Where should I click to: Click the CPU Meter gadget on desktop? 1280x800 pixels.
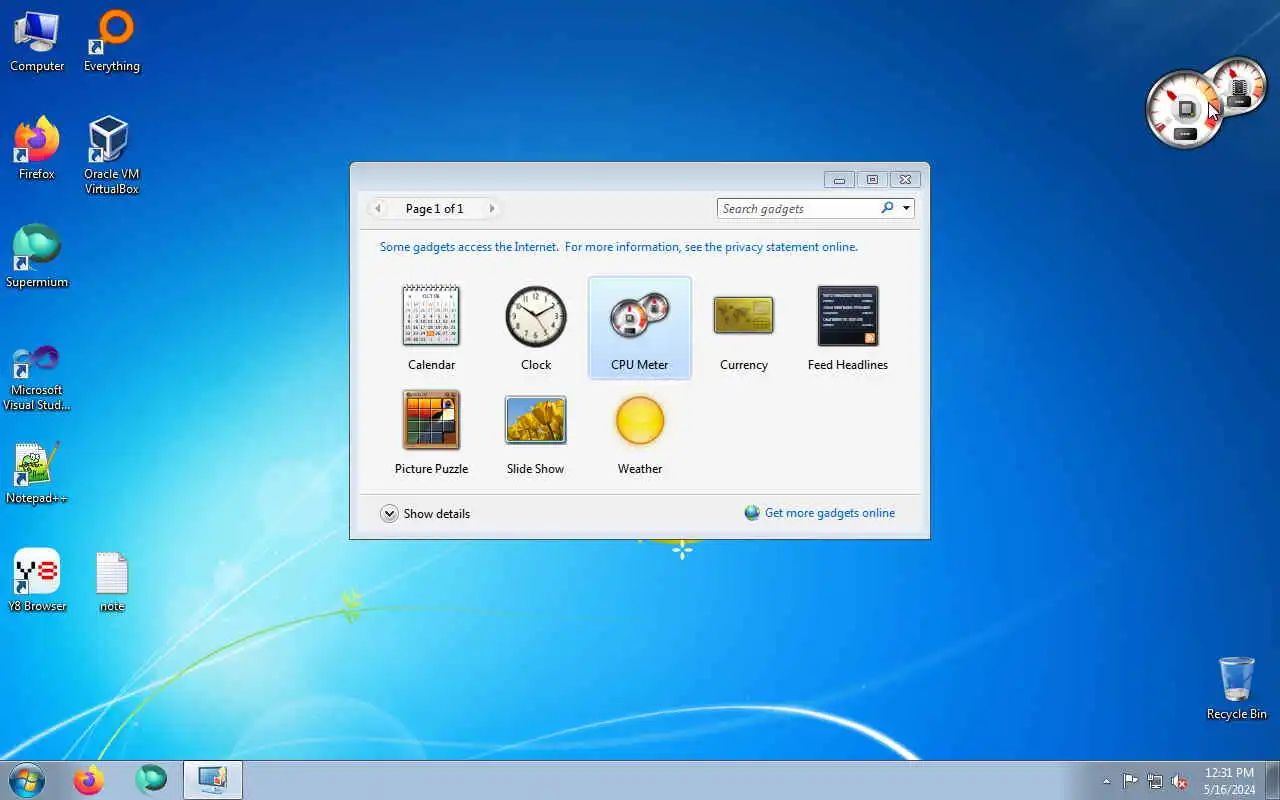pyautogui.click(x=1205, y=103)
